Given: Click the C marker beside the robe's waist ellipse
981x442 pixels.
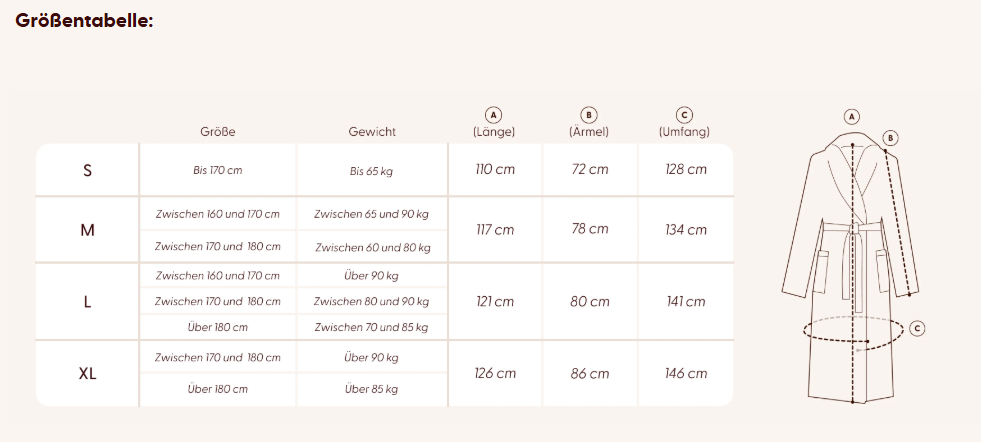Looking at the screenshot, I should click(x=917, y=328).
